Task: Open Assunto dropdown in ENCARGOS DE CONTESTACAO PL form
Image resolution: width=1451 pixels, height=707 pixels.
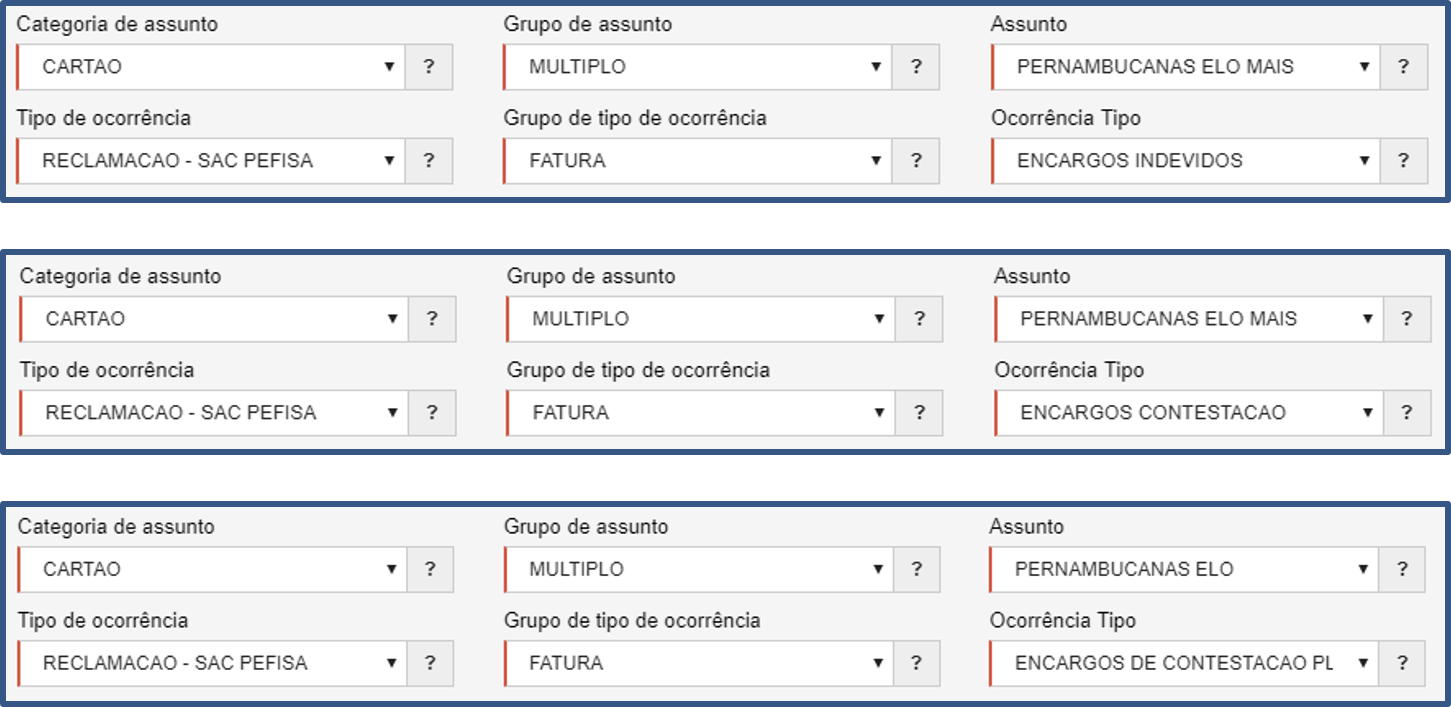Action: click(x=1184, y=569)
